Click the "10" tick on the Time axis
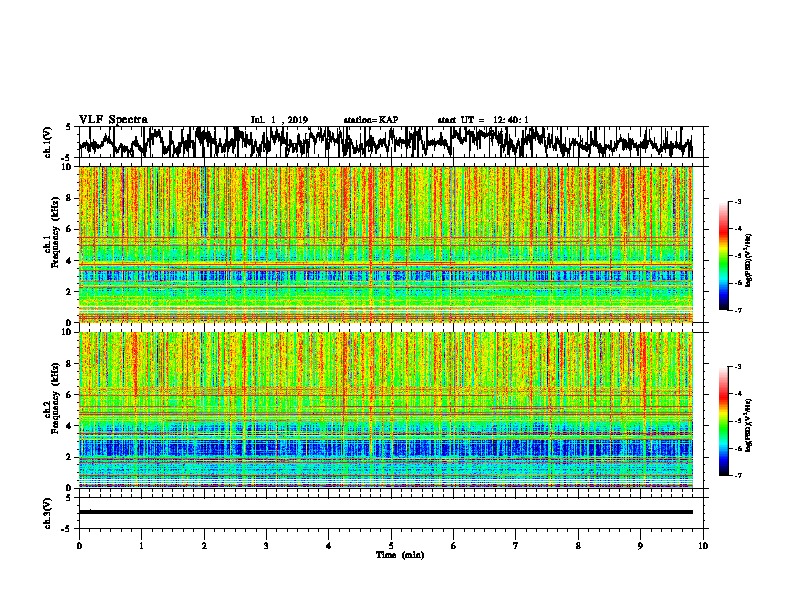The width and height of the screenshot is (792, 612). point(703,546)
